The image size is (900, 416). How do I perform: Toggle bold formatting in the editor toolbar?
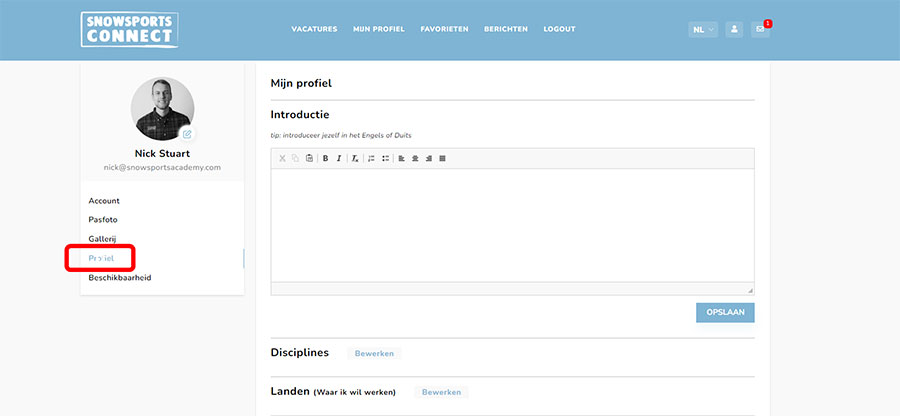point(325,158)
